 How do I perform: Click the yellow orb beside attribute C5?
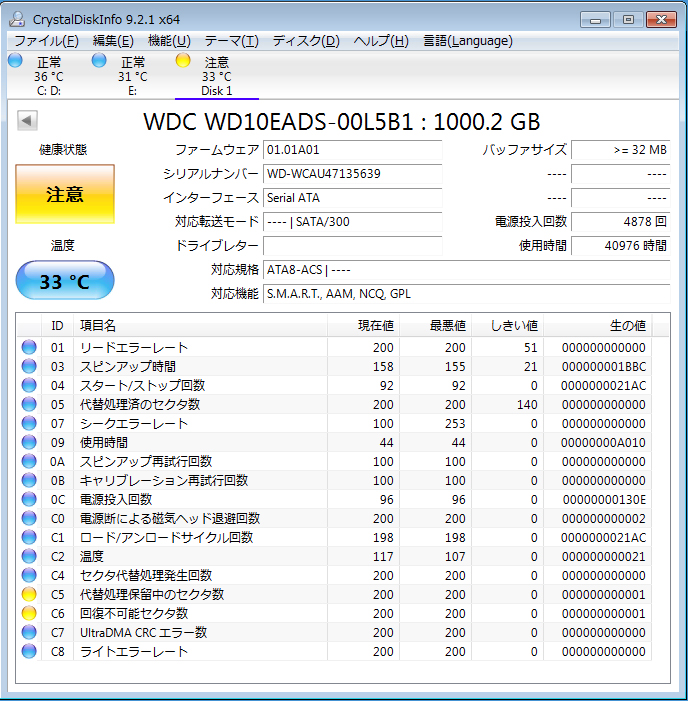point(29,594)
